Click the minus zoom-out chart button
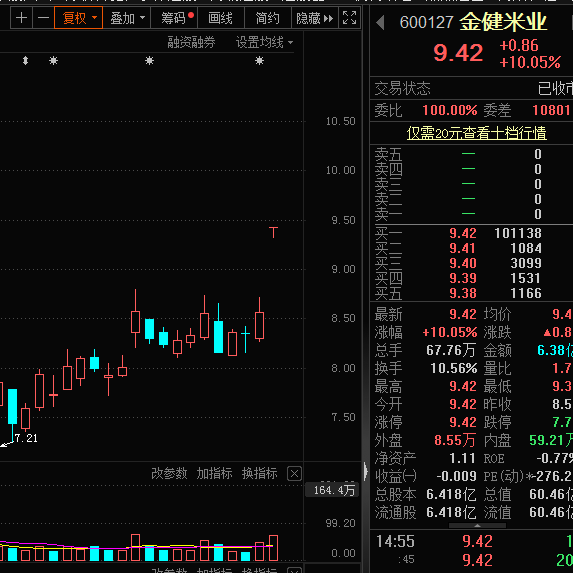The image size is (573, 573). click(x=43, y=18)
